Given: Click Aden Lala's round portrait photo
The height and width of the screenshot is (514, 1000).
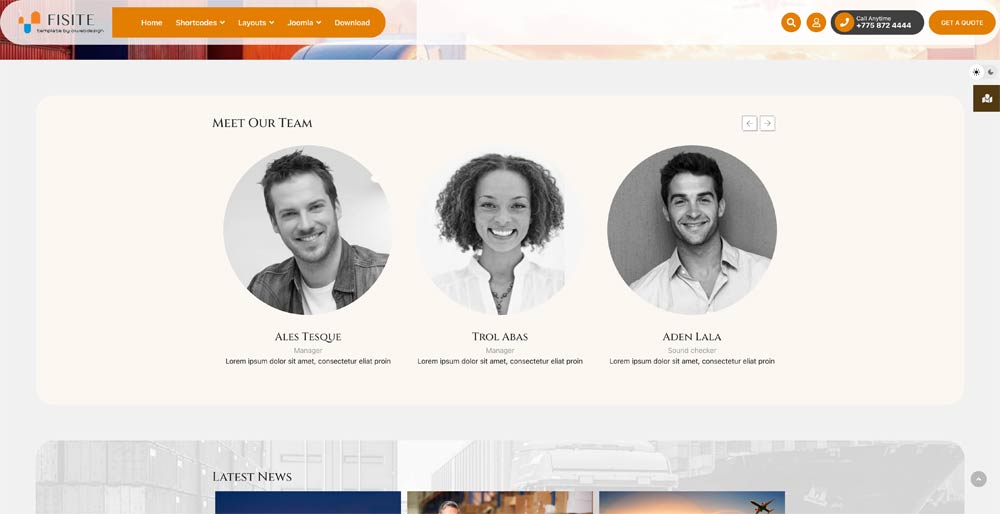Looking at the screenshot, I should coord(692,230).
